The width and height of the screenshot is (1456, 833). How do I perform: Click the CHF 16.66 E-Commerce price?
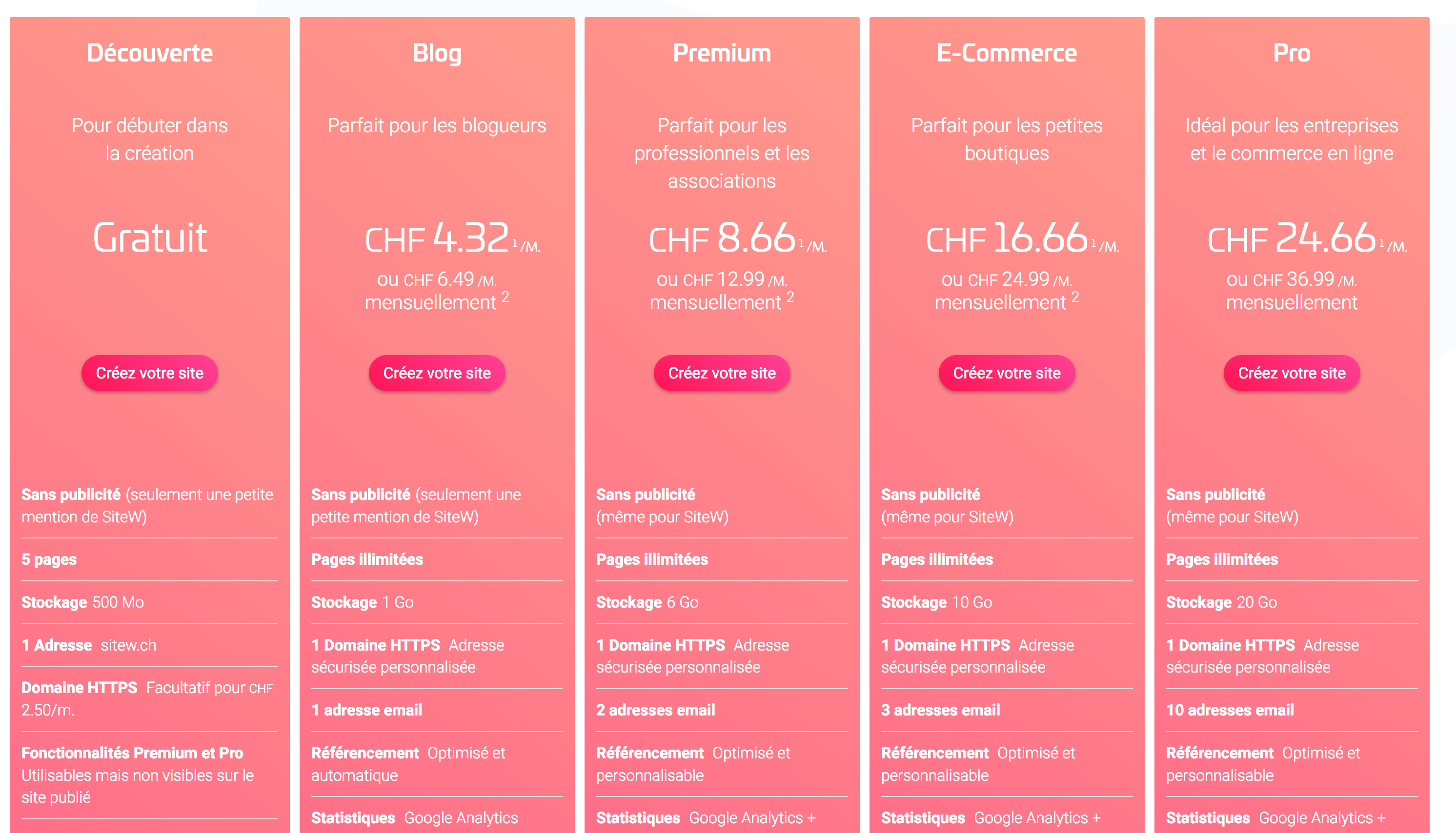coord(1007,238)
